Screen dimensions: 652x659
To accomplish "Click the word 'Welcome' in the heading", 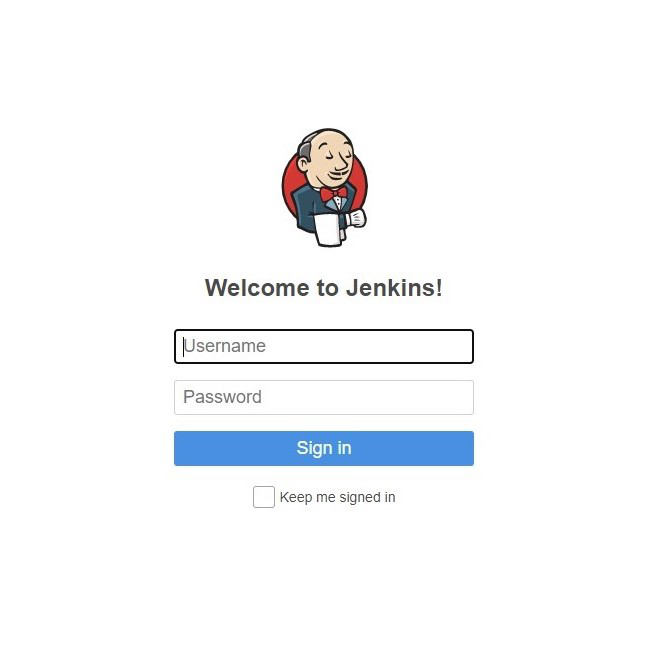I will 257,288.
